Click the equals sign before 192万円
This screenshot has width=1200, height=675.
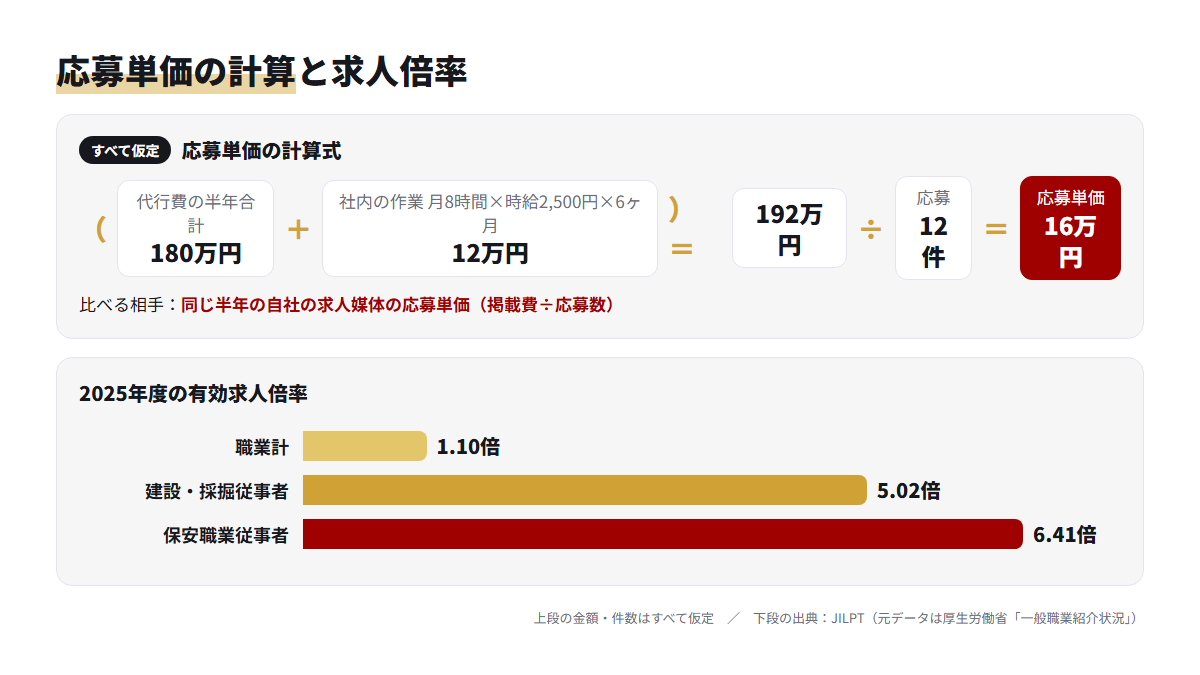click(x=682, y=247)
